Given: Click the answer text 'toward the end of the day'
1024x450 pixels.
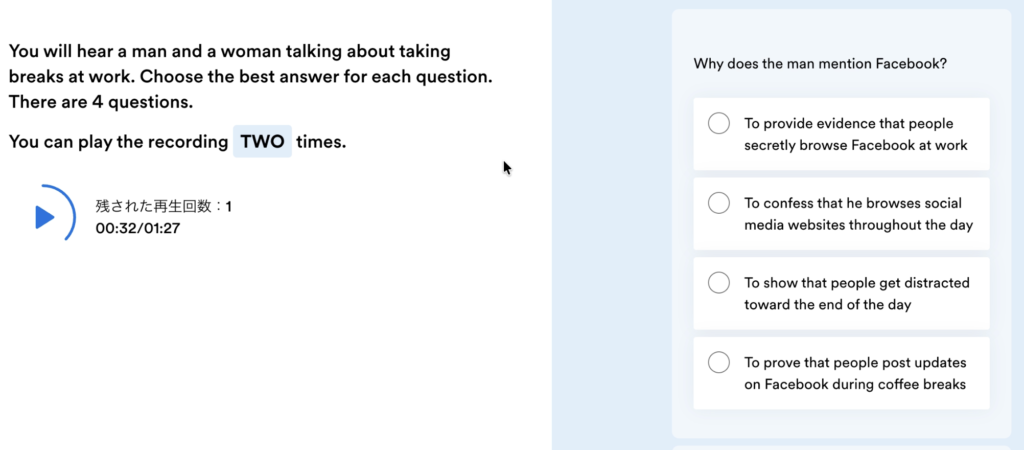Looking at the screenshot, I should click(x=827, y=305).
